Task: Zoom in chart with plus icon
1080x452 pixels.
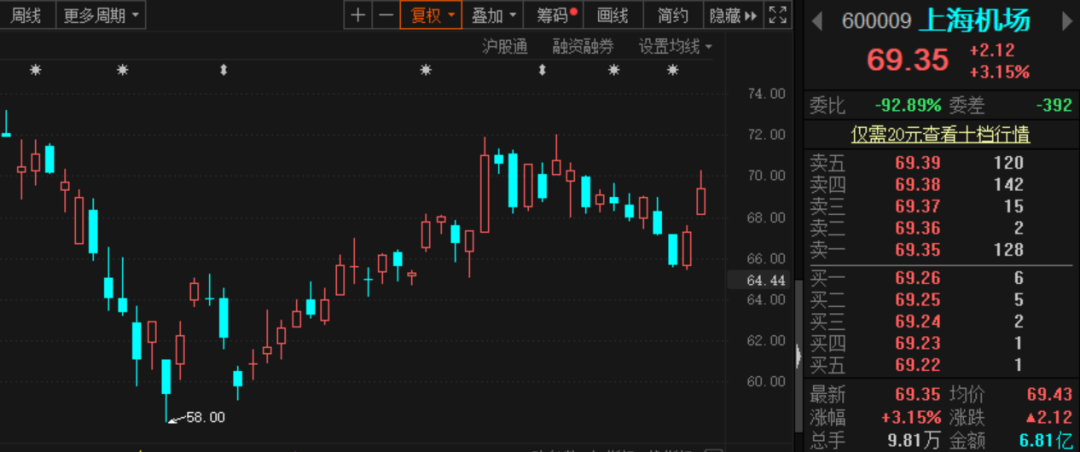Action: 357,14
